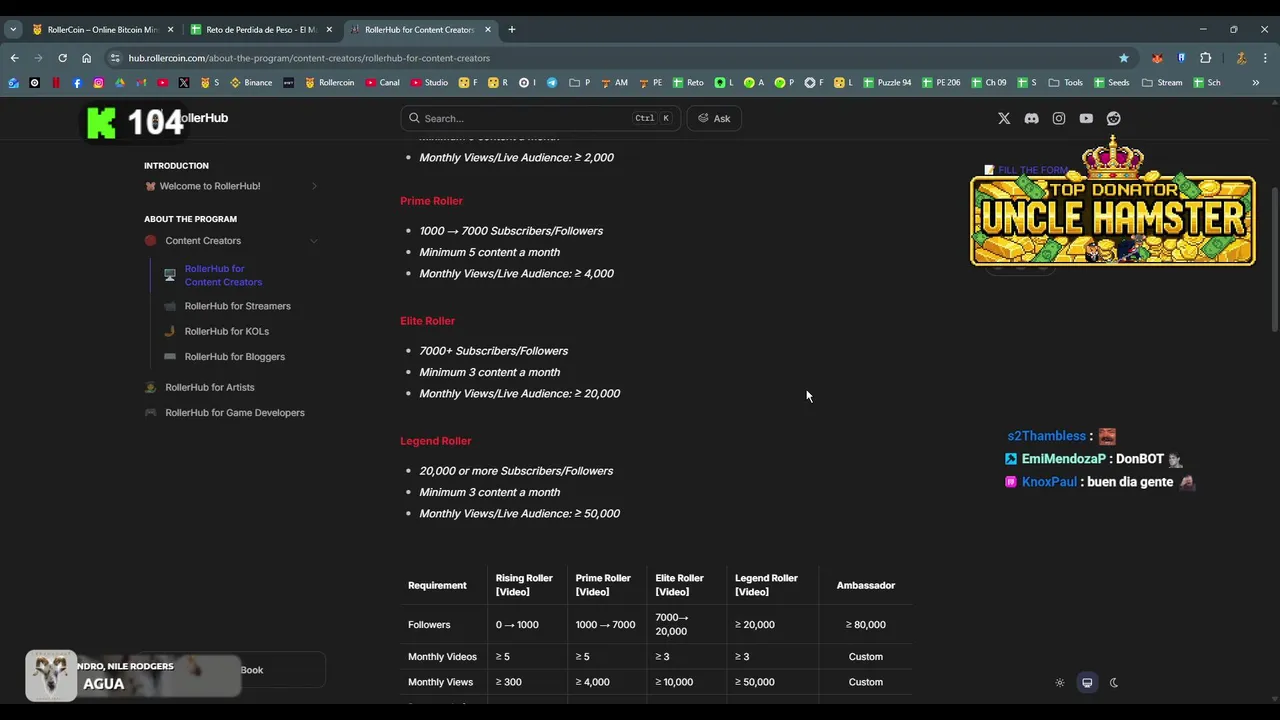Expand the Welcome to RollerHub chevron
The height and width of the screenshot is (720, 1280).
click(314, 186)
